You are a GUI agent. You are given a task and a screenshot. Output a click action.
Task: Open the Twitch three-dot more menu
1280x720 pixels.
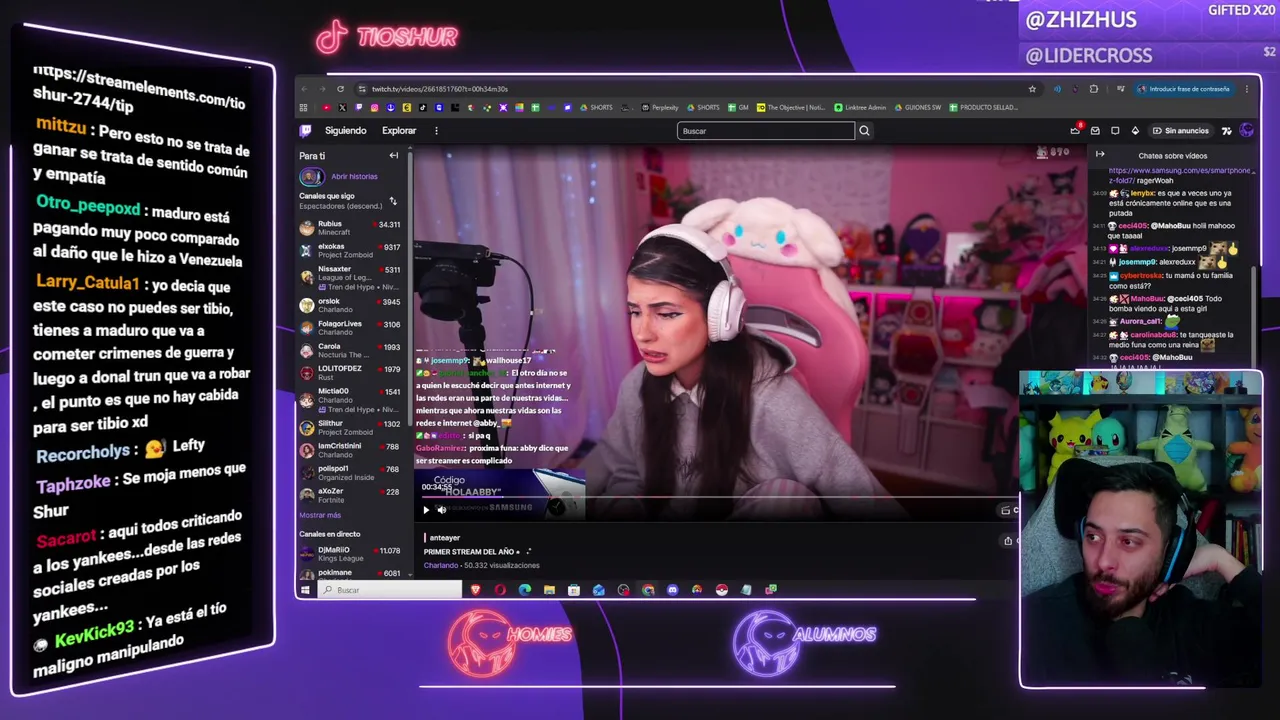click(436, 131)
